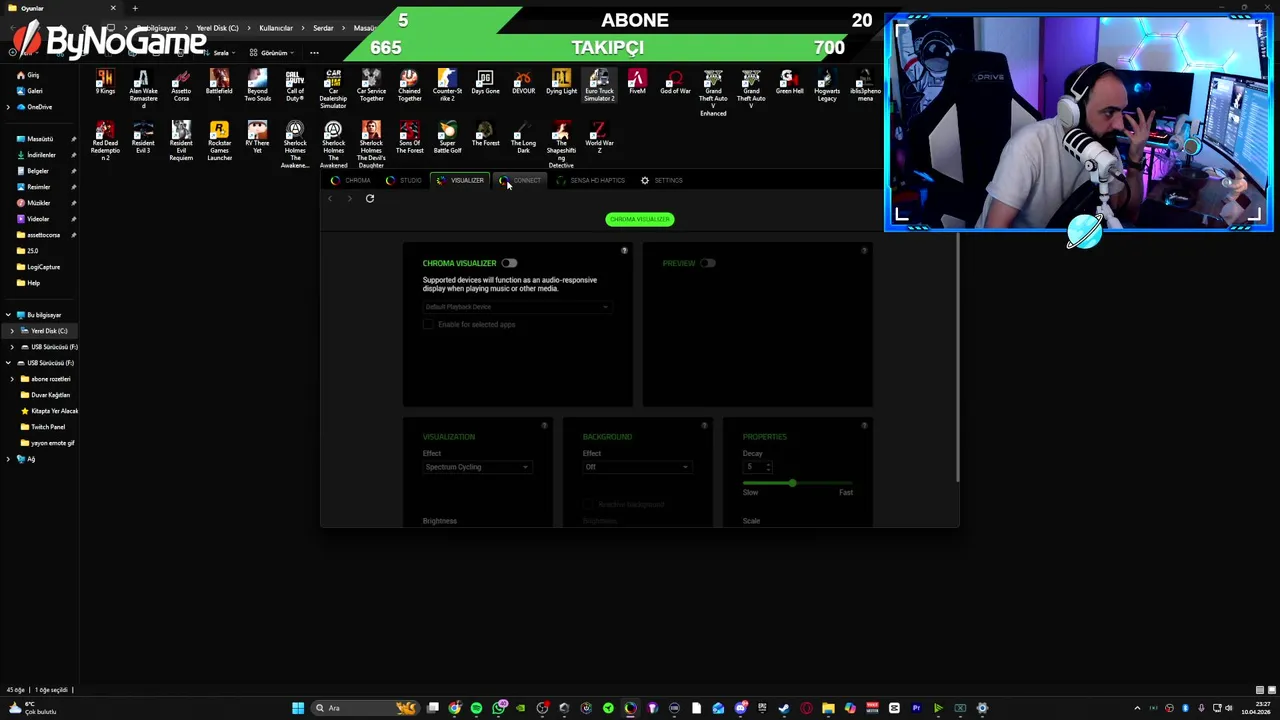Open the SETTINGS tab
This screenshot has height=720, width=1280.
tap(661, 181)
